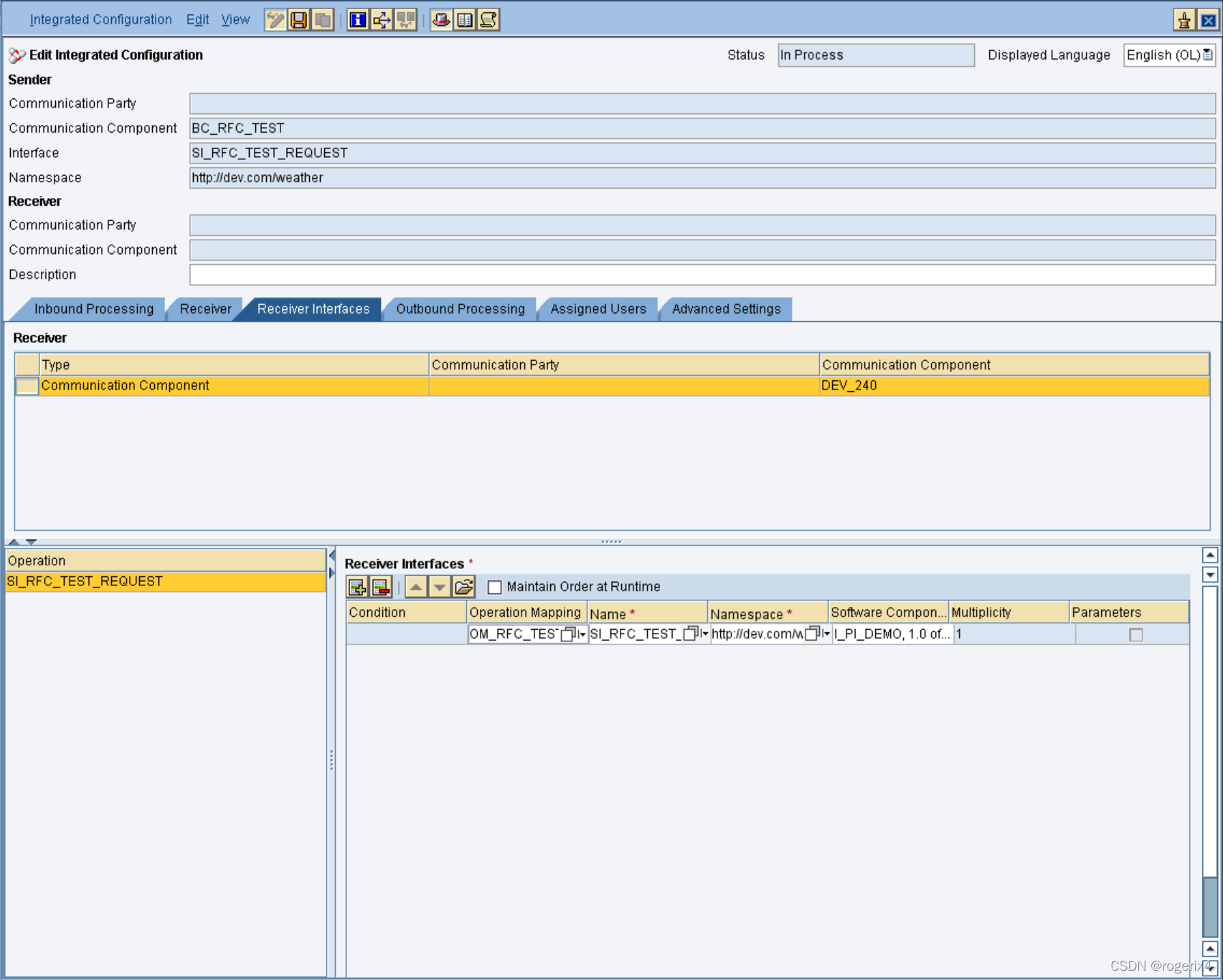This screenshot has height=980, width=1223.
Task: Select SI_RFC_TEST_REQUEST in Operation list
Action: [85, 582]
